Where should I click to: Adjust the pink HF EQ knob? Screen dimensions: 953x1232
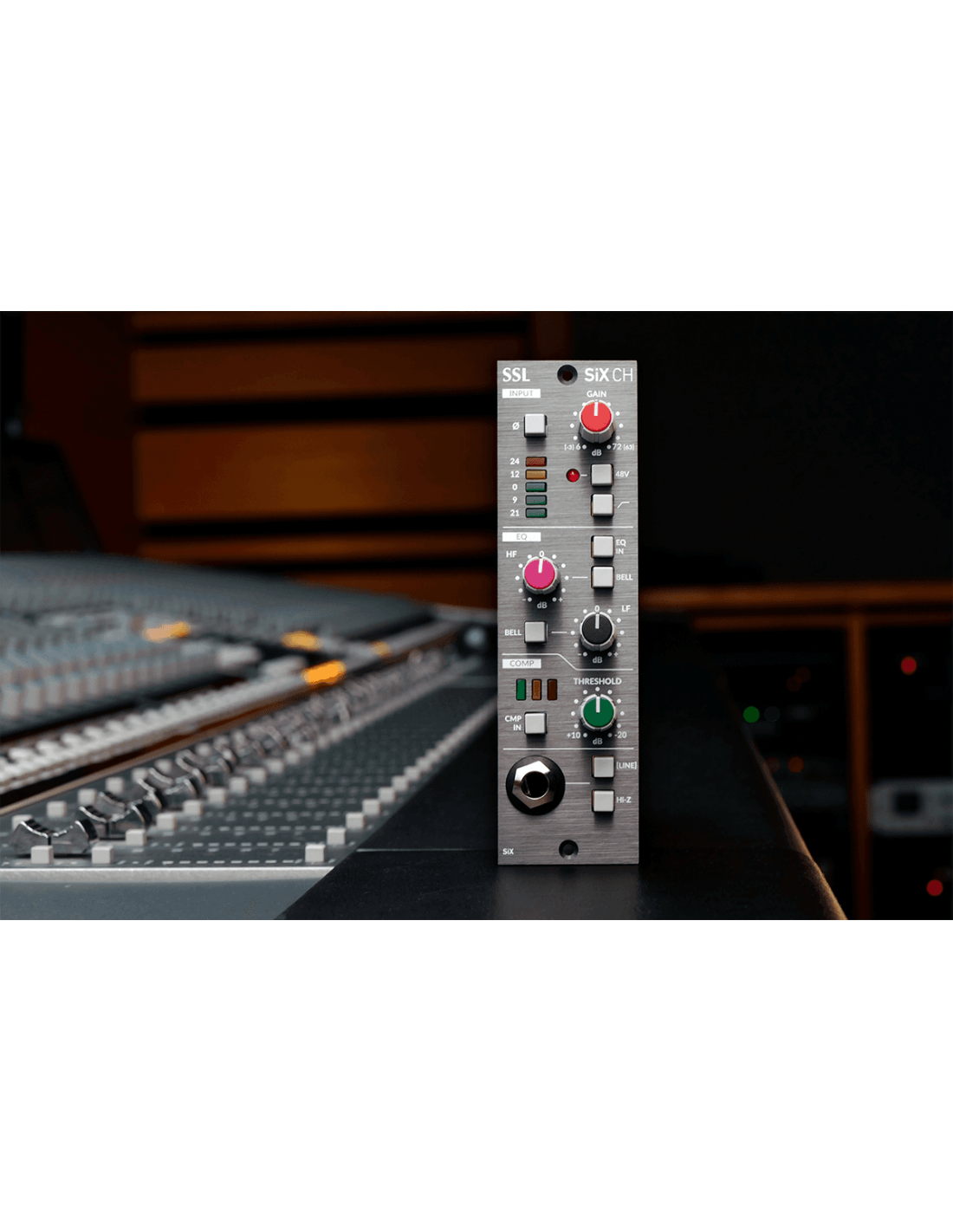click(541, 574)
